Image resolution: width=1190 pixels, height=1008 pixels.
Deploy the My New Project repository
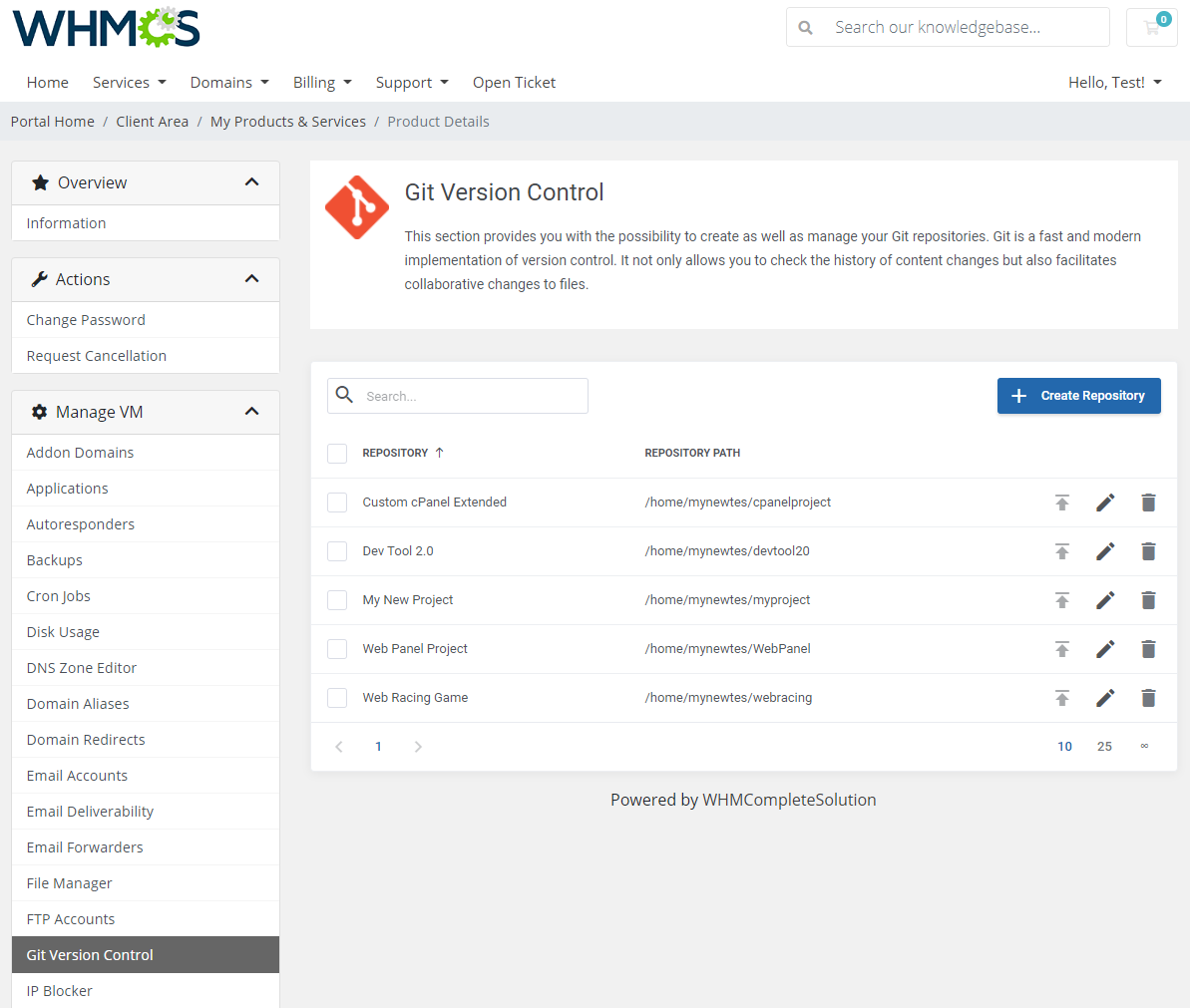pos(1062,600)
